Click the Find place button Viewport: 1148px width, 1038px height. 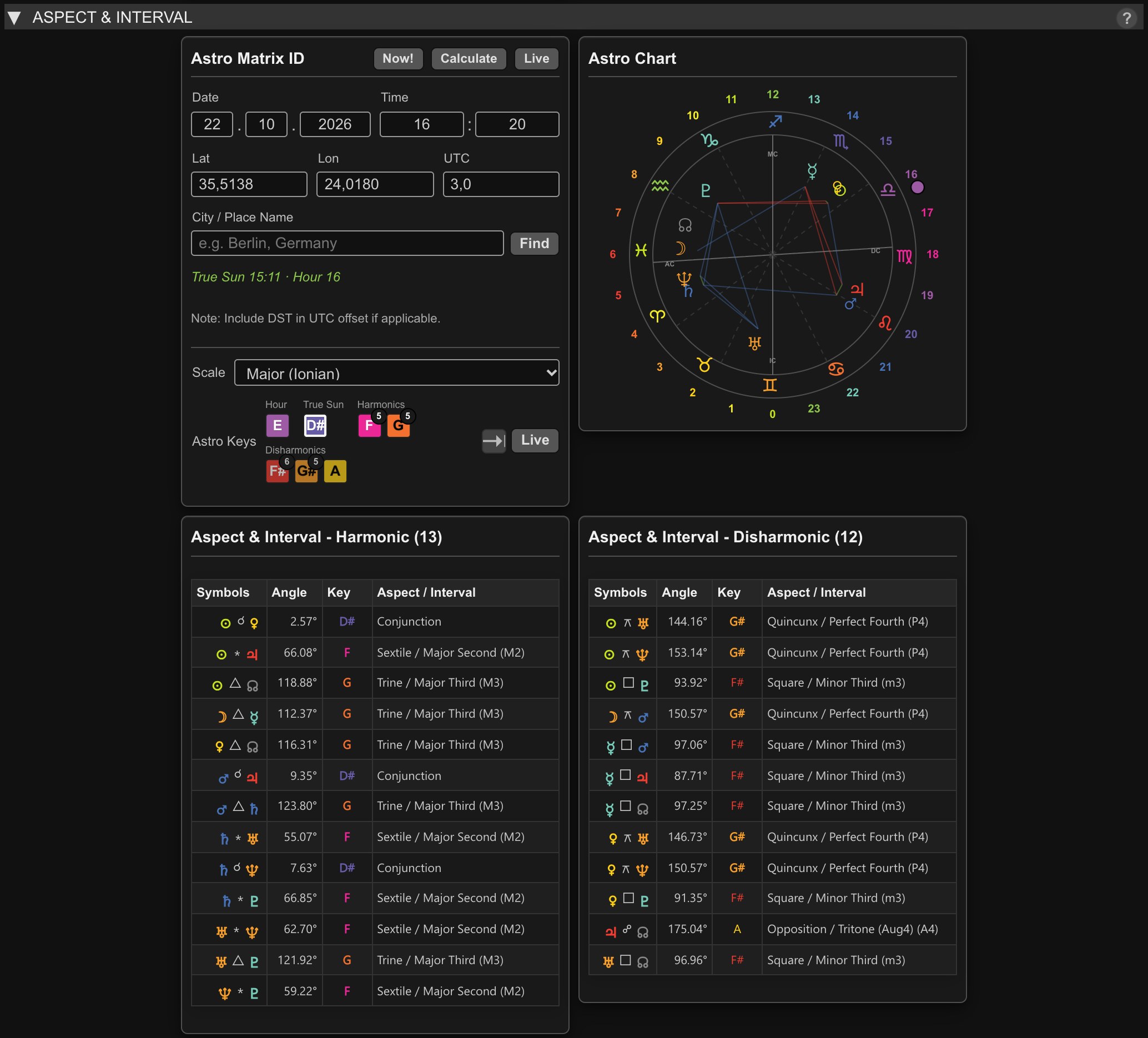(x=534, y=243)
